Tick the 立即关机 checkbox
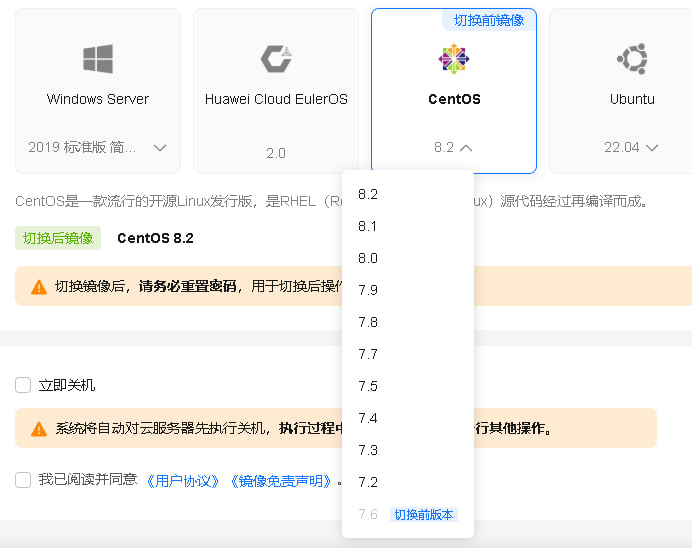 (x=23, y=385)
